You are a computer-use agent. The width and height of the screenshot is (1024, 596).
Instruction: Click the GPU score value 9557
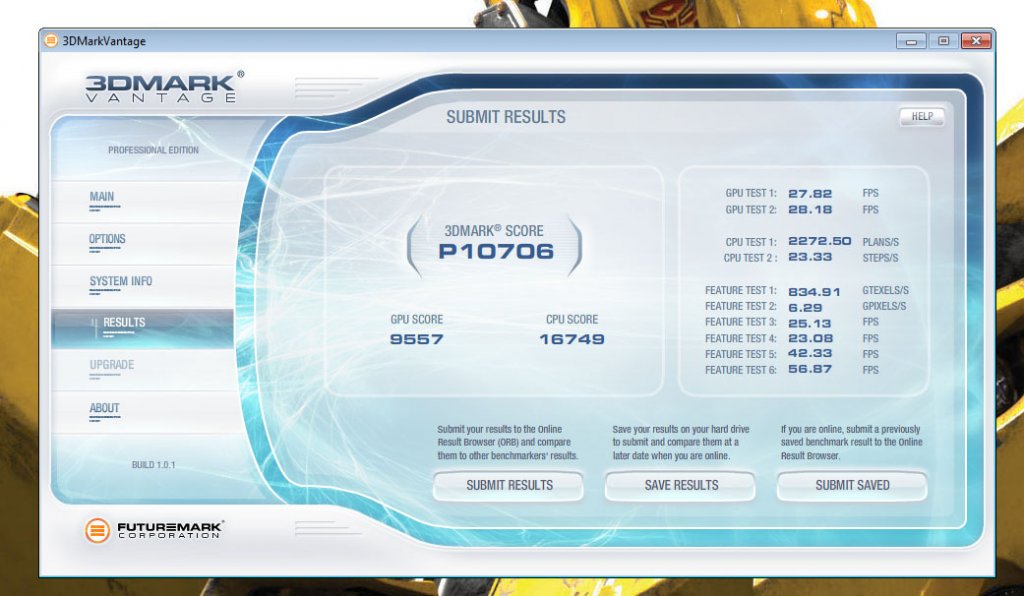click(x=417, y=339)
